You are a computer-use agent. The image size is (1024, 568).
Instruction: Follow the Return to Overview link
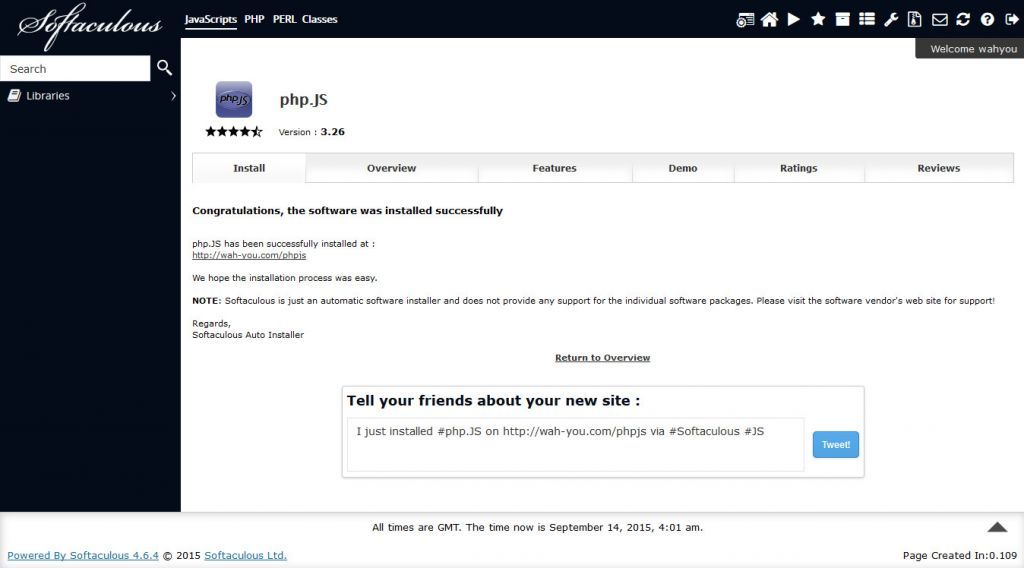pos(602,358)
